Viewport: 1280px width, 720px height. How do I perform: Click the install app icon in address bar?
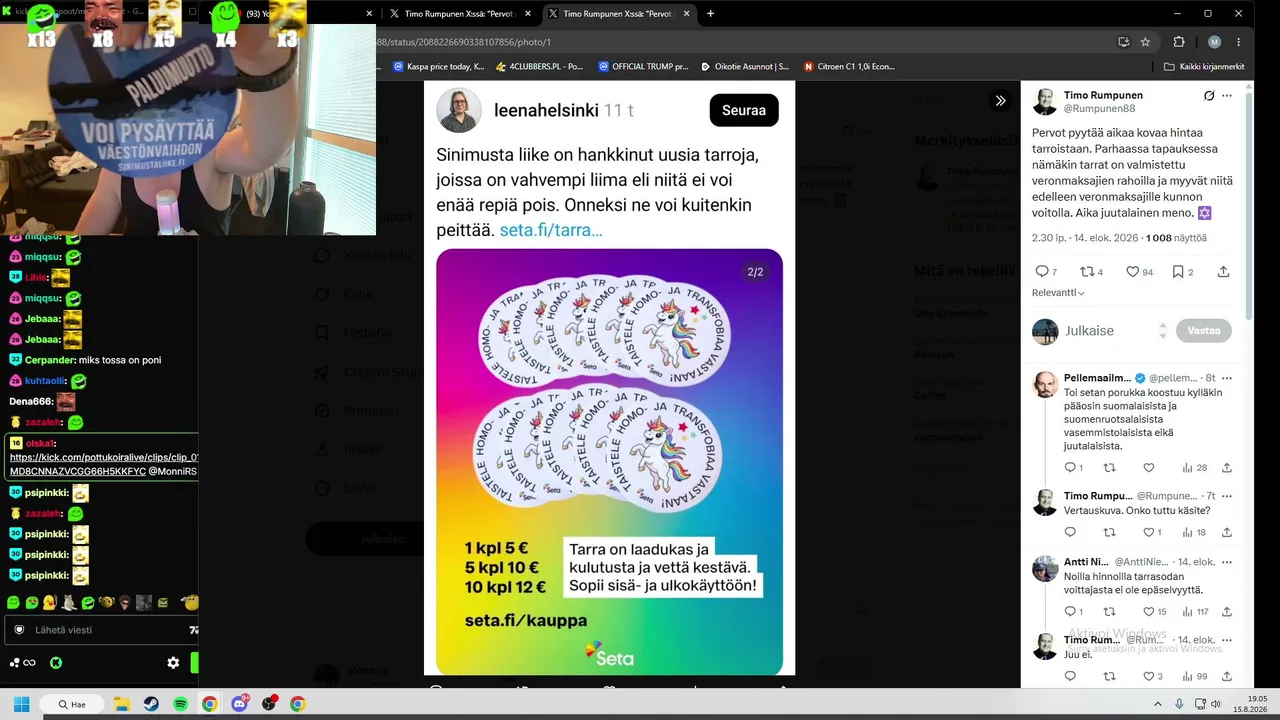[x=1123, y=42]
